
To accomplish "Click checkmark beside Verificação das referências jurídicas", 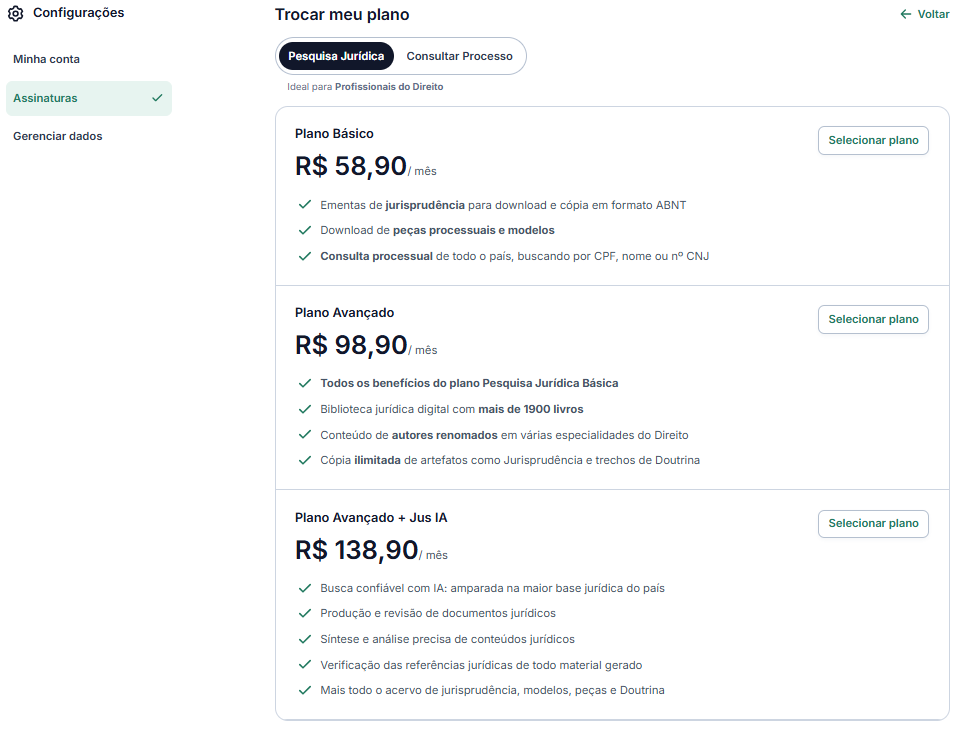I will tap(305, 665).
